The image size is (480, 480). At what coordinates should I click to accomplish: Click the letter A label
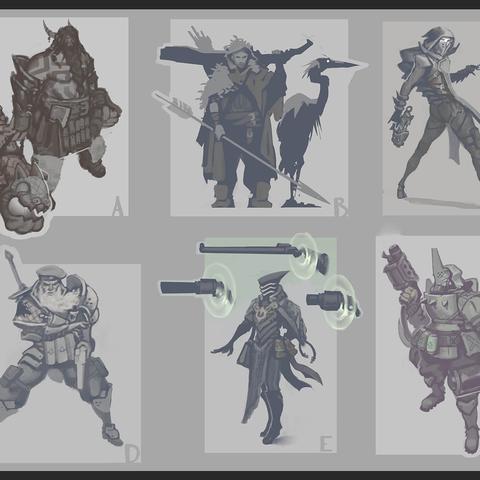pyautogui.click(x=118, y=206)
